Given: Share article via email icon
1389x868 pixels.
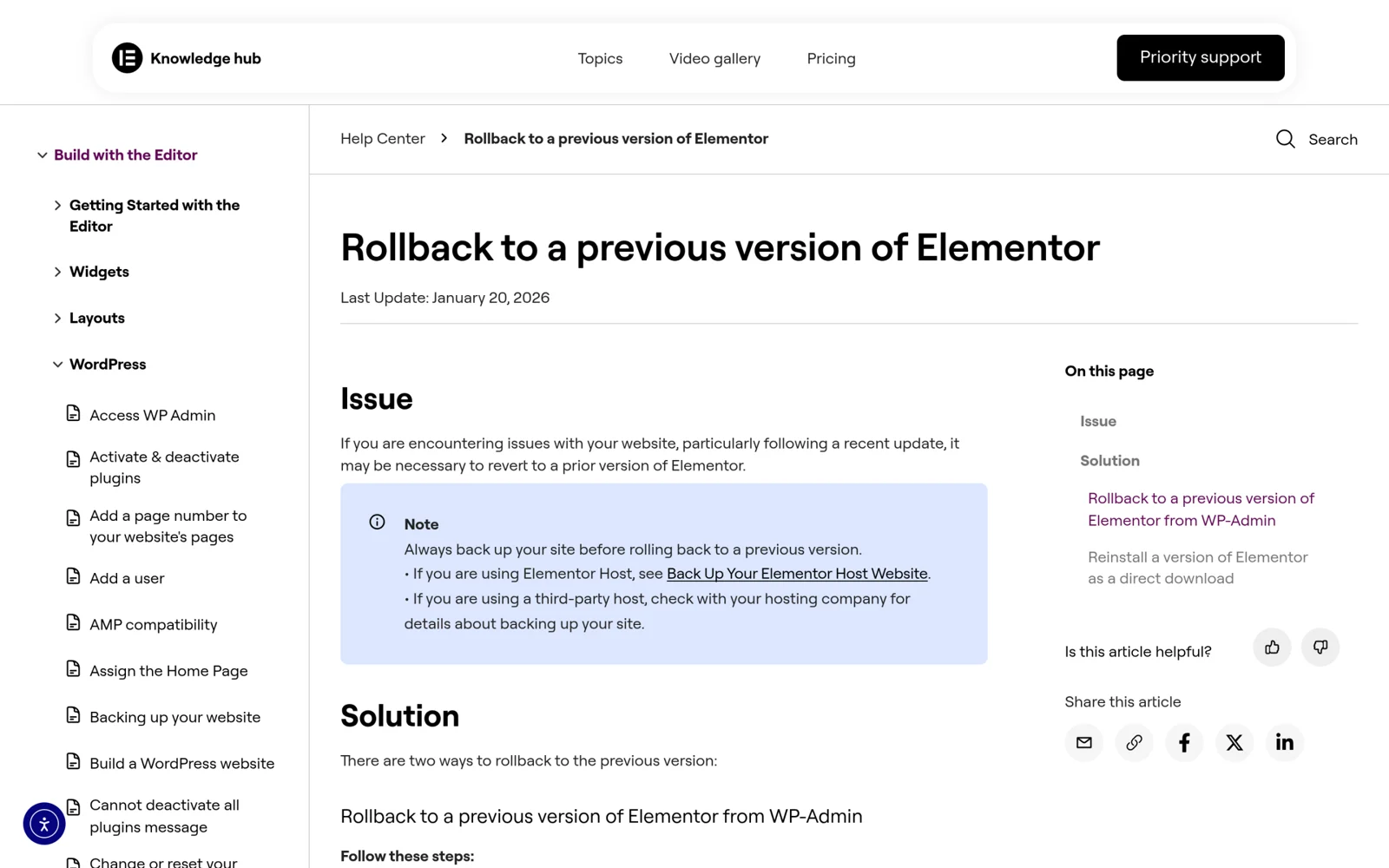Looking at the screenshot, I should click(x=1084, y=742).
